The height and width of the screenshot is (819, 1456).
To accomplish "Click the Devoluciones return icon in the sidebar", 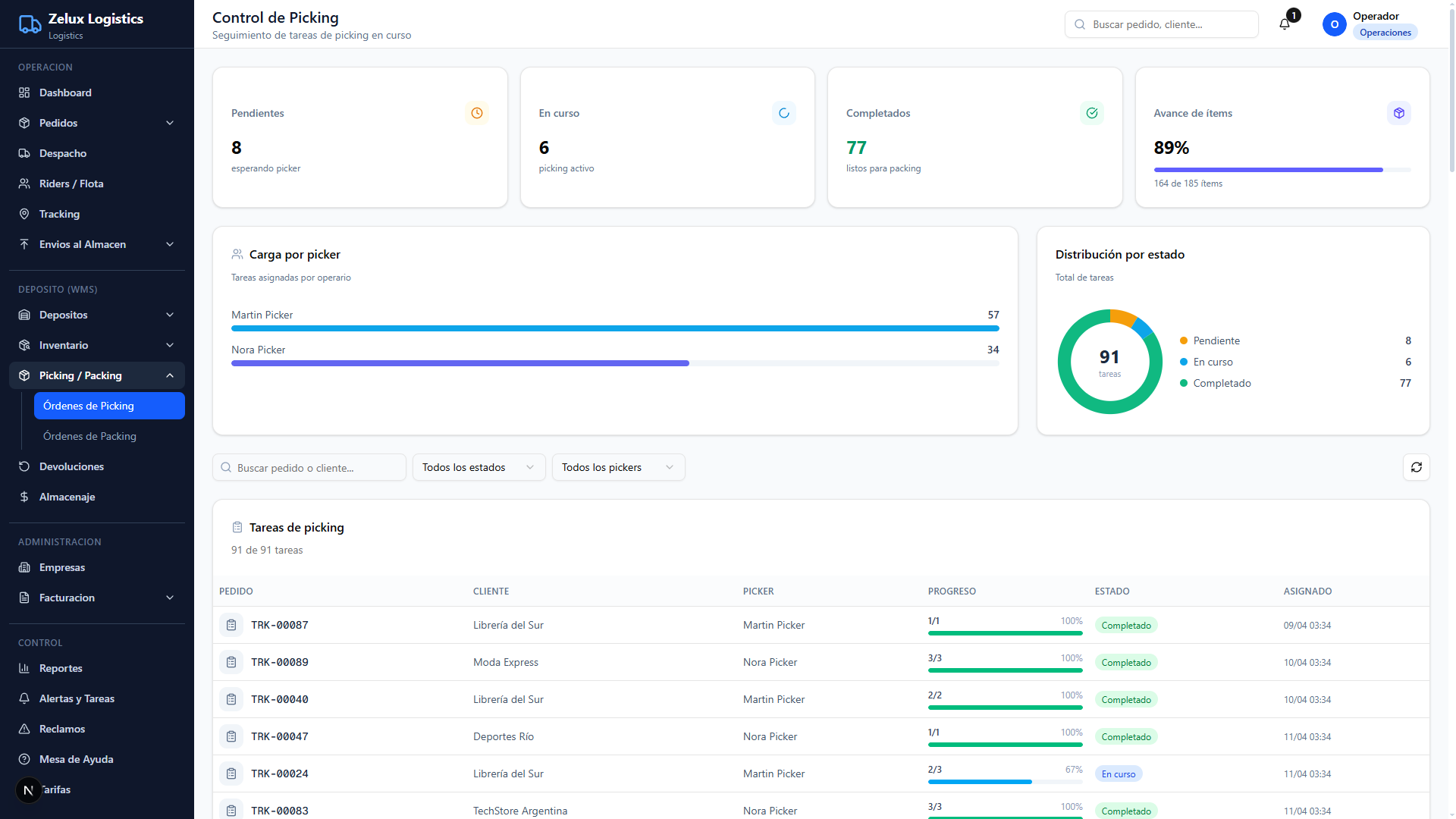I will [24, 466].
